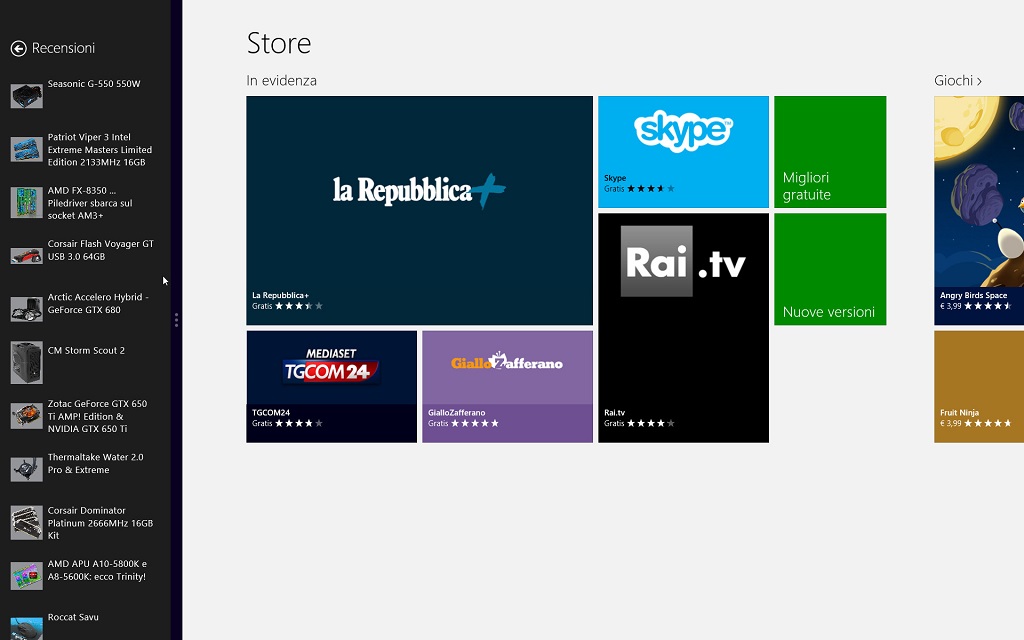1024x640 pixels.
Task: Open the Arctic Accelero Hybrid thumbnail
Action: [x=27, y=309]
